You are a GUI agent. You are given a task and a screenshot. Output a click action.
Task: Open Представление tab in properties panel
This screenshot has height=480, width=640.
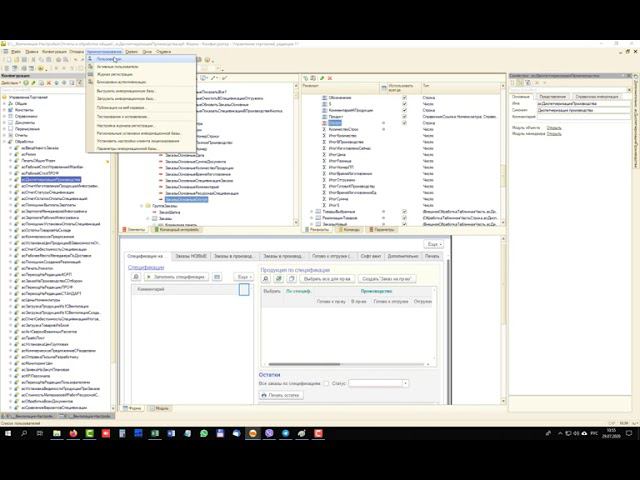tap(552, 97)
